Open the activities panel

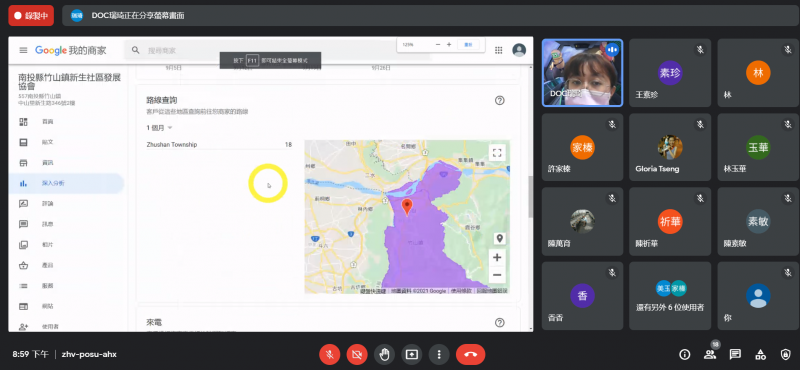(760, 354)
